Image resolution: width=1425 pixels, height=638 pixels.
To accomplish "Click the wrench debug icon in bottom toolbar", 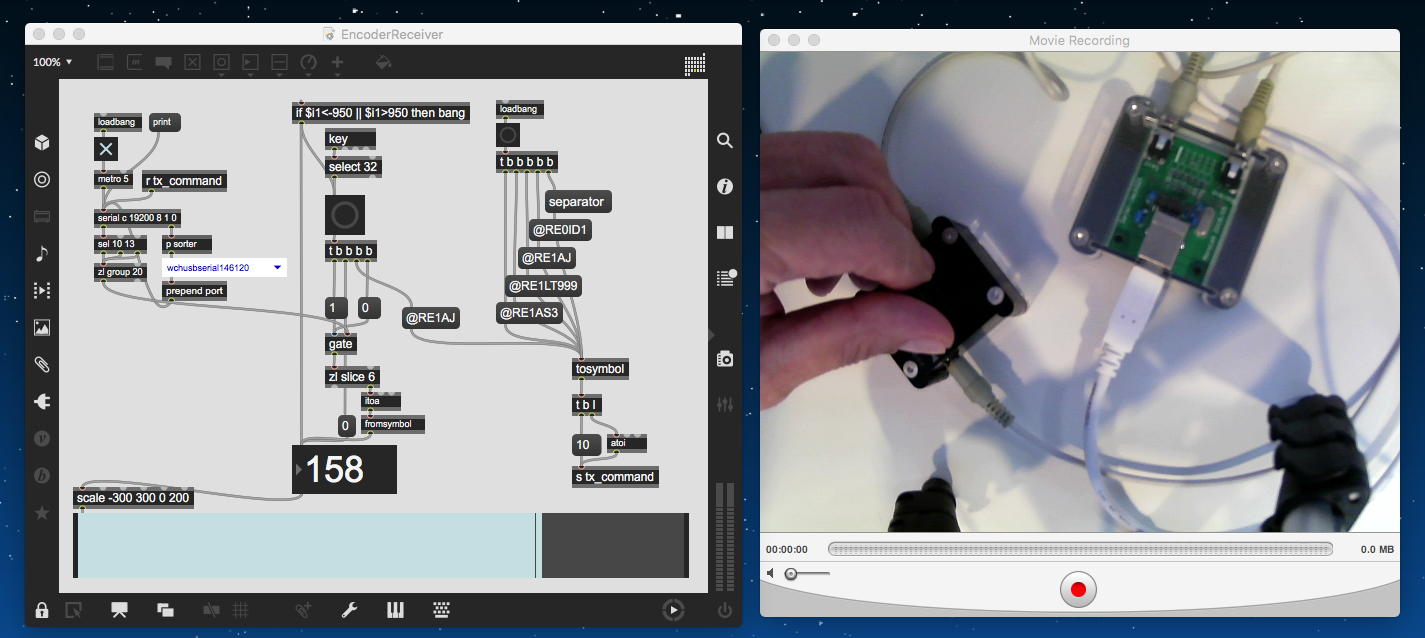I will (349, 610).
